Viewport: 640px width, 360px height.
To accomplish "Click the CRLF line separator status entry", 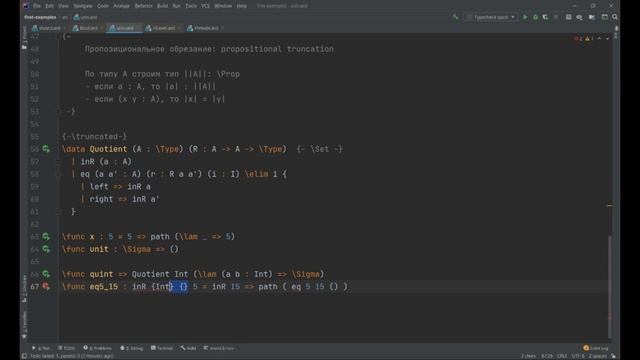I will pyautogui.click(x=562, y=356).
